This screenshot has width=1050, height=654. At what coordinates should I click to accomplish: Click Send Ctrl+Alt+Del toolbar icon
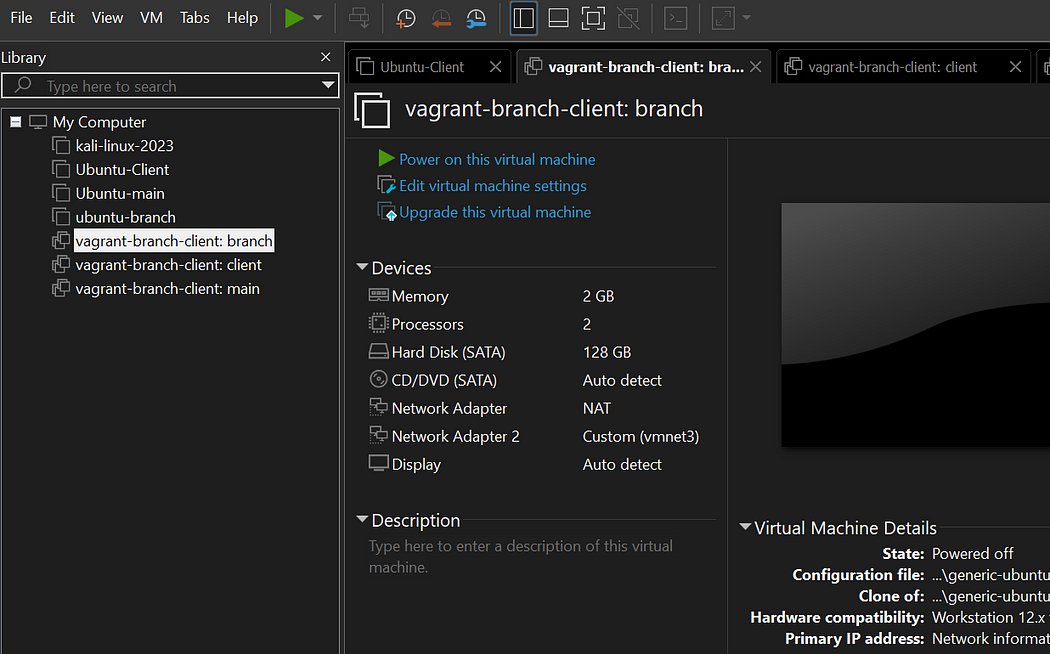359,18
